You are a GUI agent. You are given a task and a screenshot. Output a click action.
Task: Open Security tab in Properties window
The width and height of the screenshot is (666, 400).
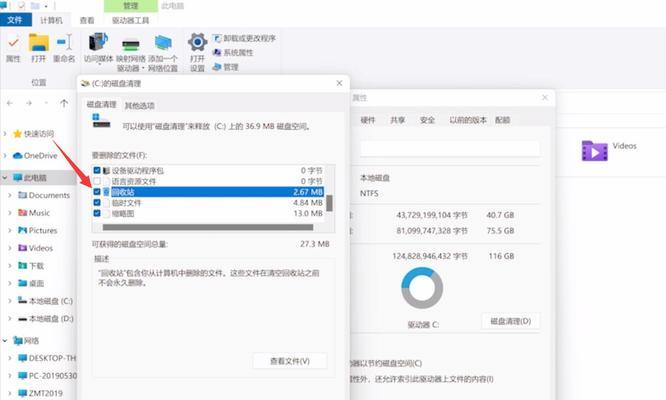[x=427, y=120]
